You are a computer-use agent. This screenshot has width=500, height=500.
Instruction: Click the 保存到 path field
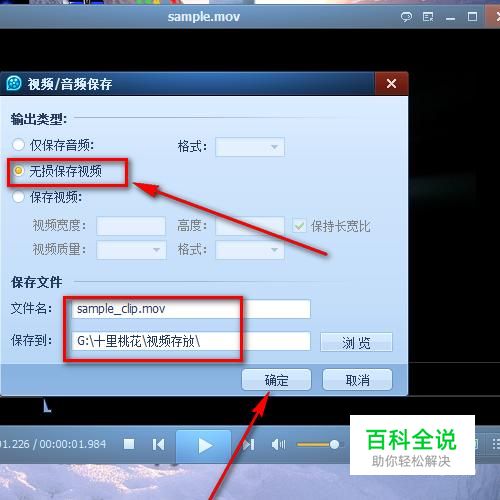pos(191,341)
